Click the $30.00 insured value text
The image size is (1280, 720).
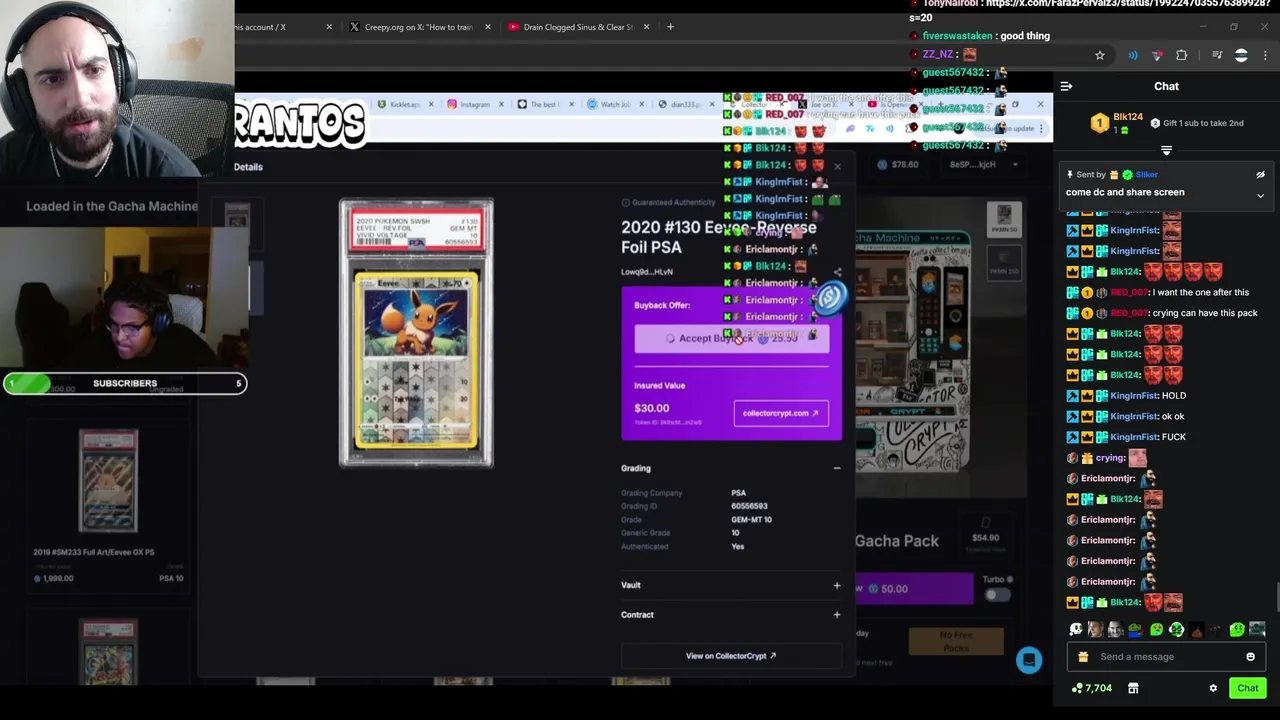pyautogui.click(x=651, y=408)
